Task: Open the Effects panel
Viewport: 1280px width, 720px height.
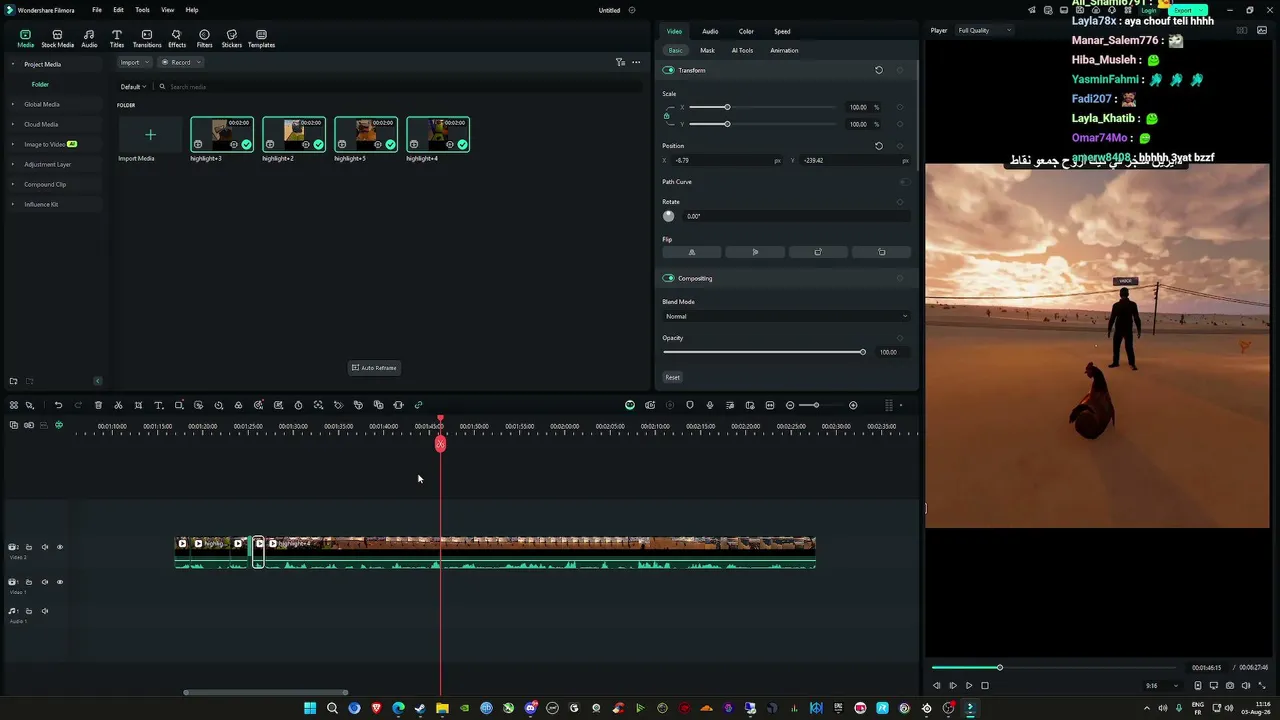Action: (177, 38)
